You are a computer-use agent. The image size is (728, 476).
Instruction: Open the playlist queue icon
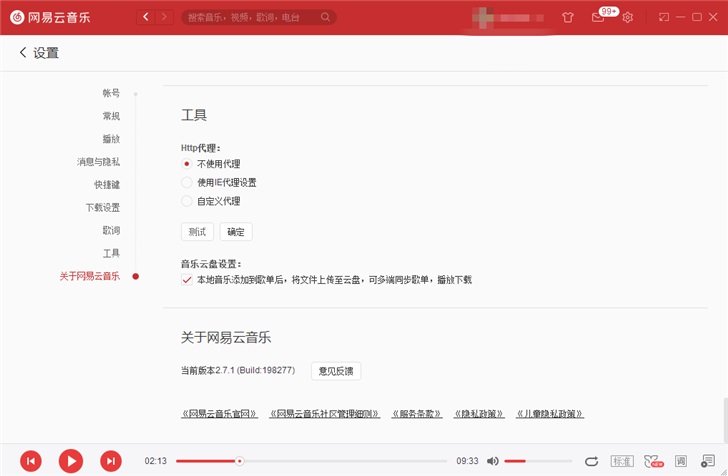pos(708,461)
